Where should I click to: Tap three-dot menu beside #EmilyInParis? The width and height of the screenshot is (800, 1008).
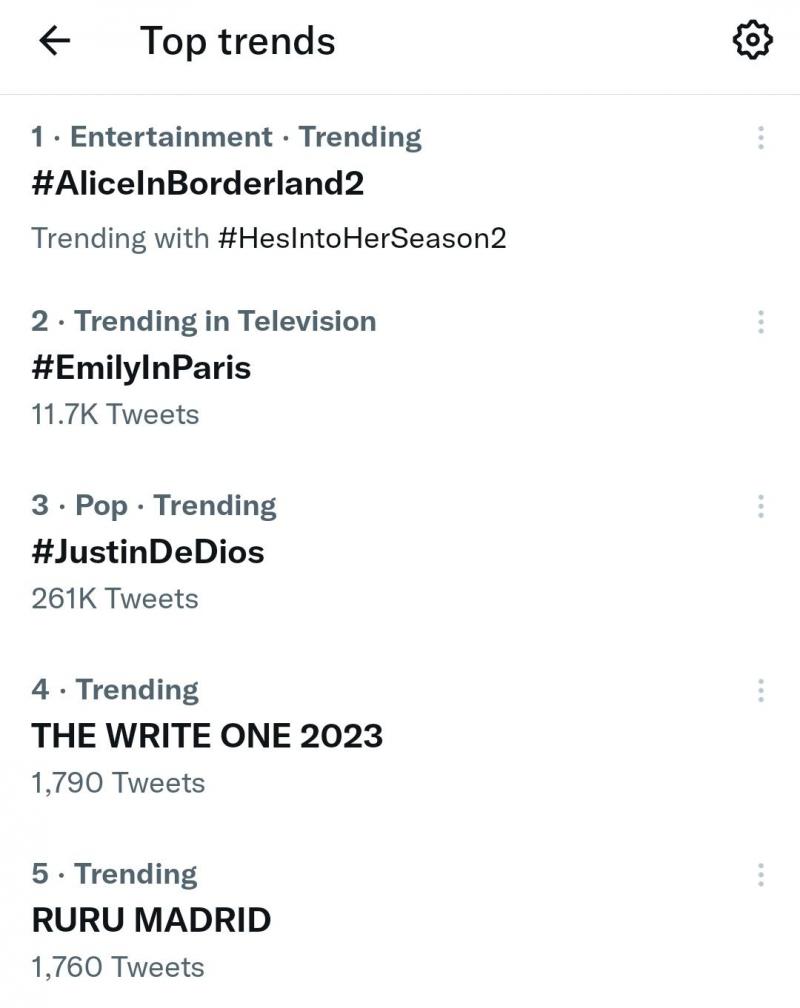click(x=761, y=322)
